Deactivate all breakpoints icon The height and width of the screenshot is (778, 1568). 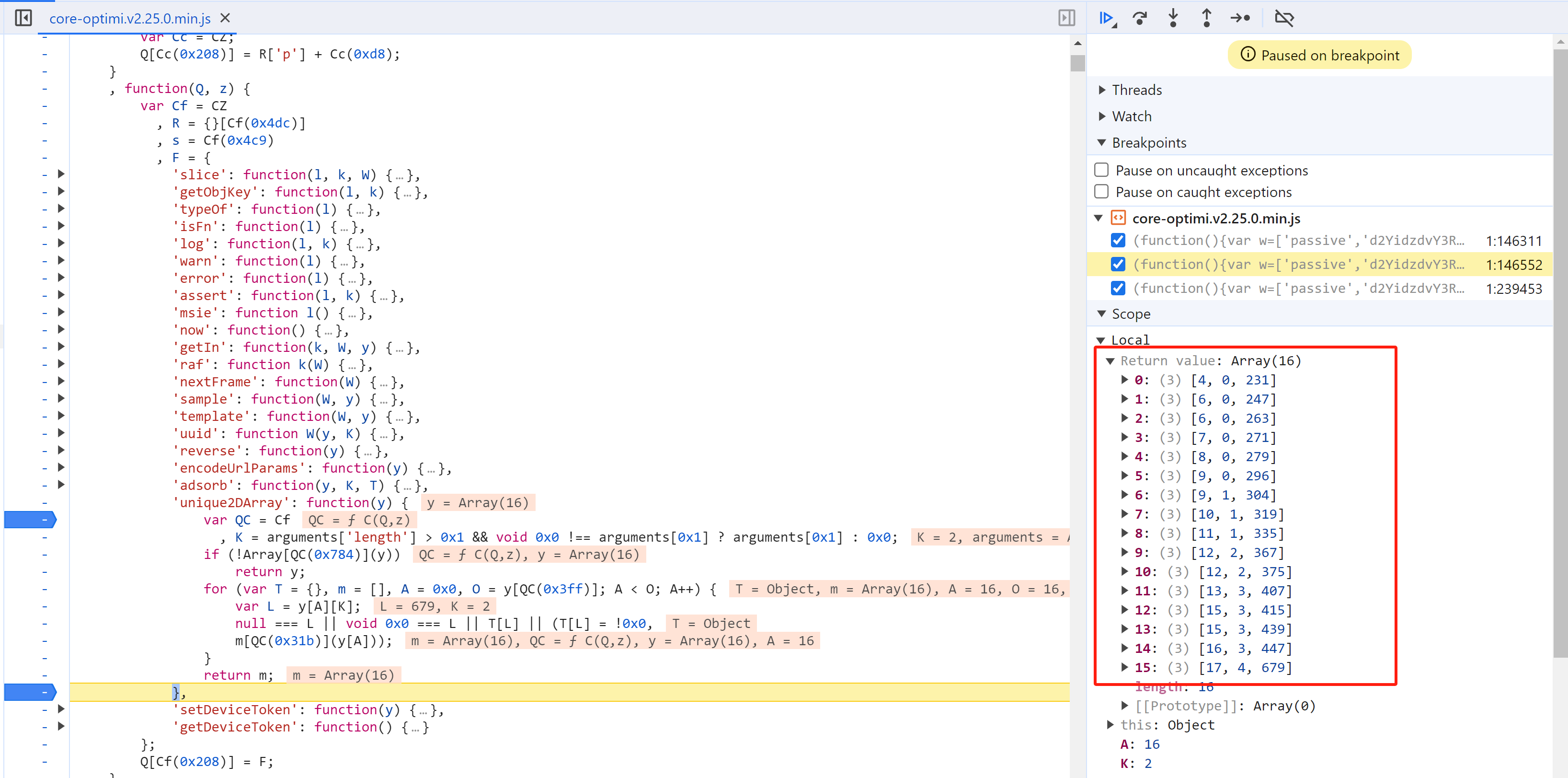(1284, 18)
